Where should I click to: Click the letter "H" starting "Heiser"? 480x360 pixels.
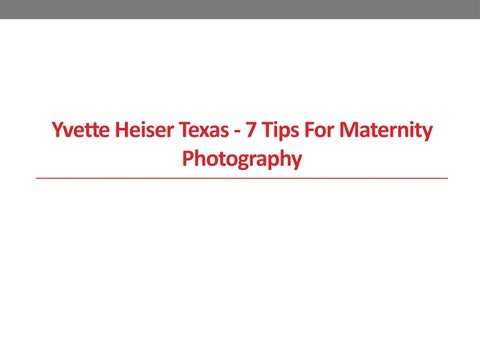point(121,130)
